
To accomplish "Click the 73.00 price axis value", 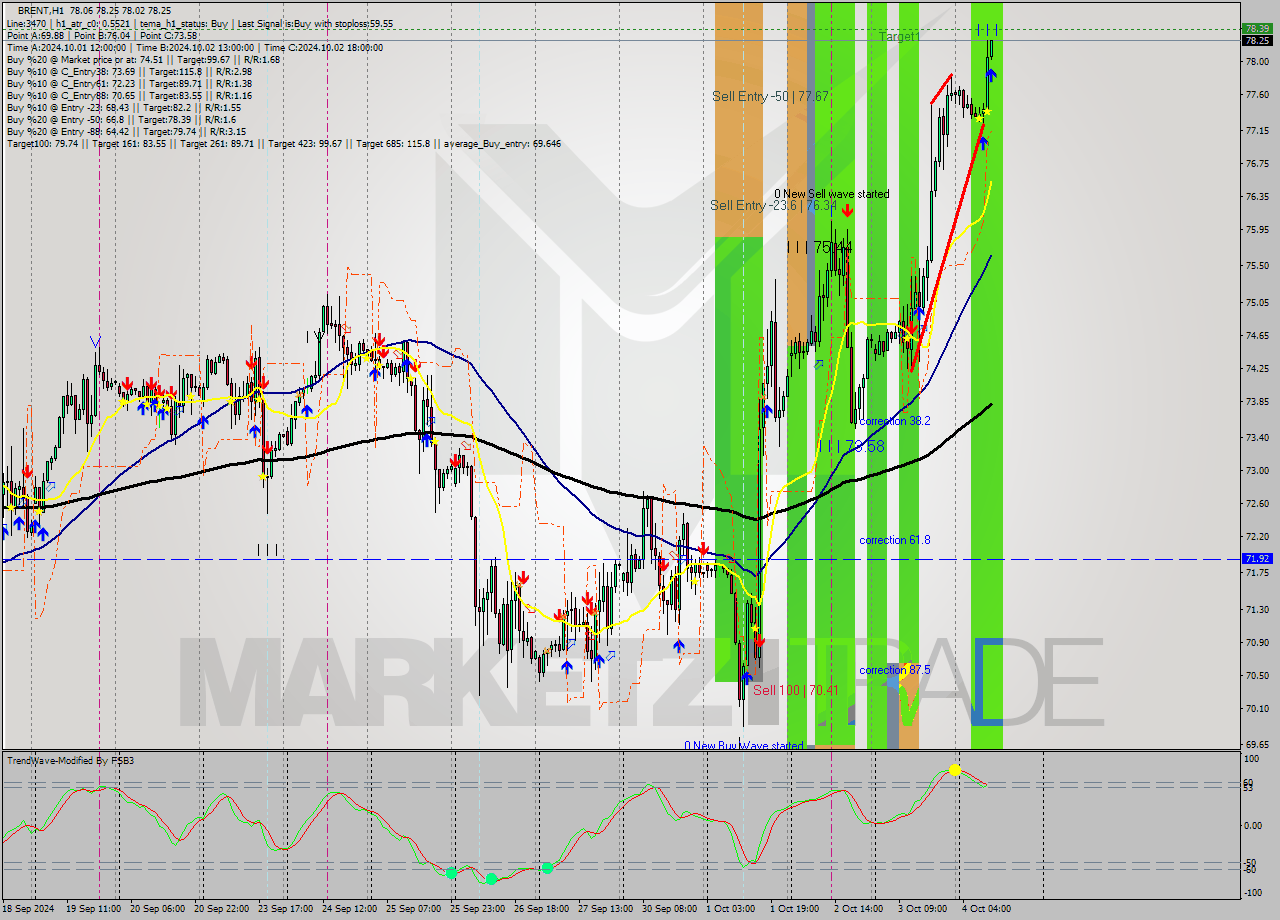I will coord(1257,471).
